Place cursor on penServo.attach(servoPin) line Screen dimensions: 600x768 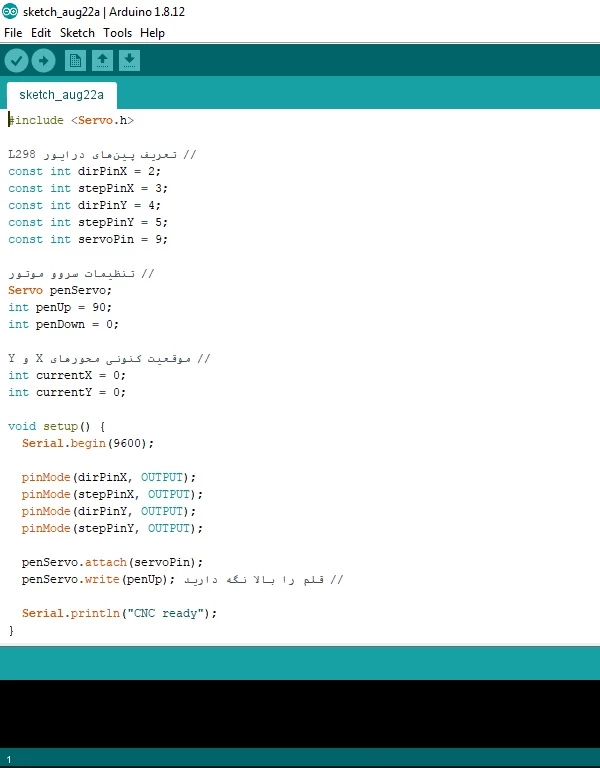(112, 562)
